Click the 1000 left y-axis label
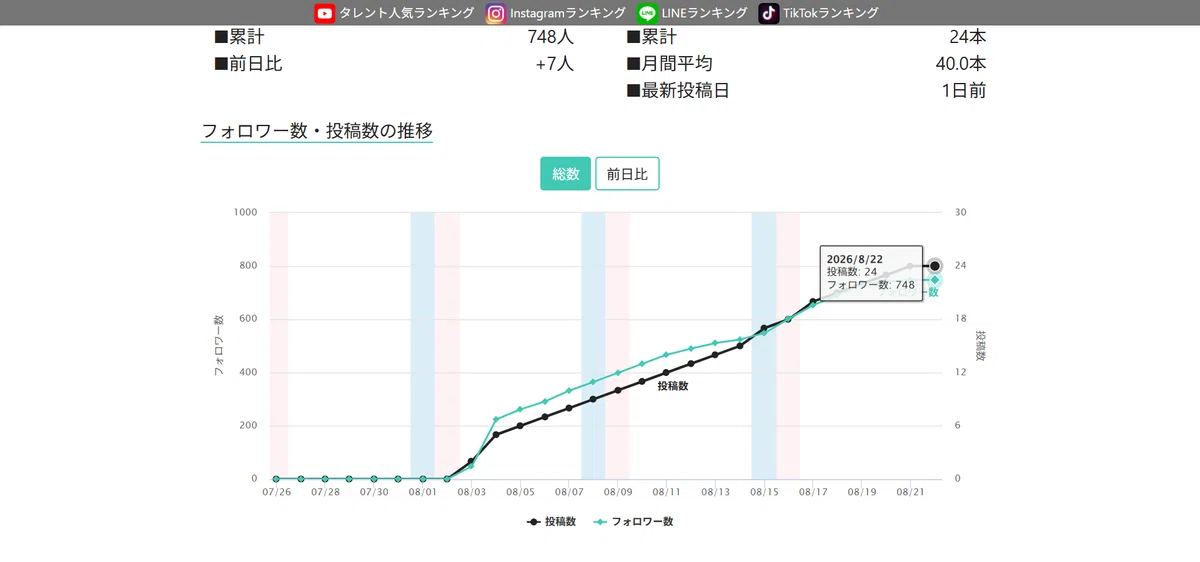The height and width of the screenshot is (562, 1200). point(246,213)
